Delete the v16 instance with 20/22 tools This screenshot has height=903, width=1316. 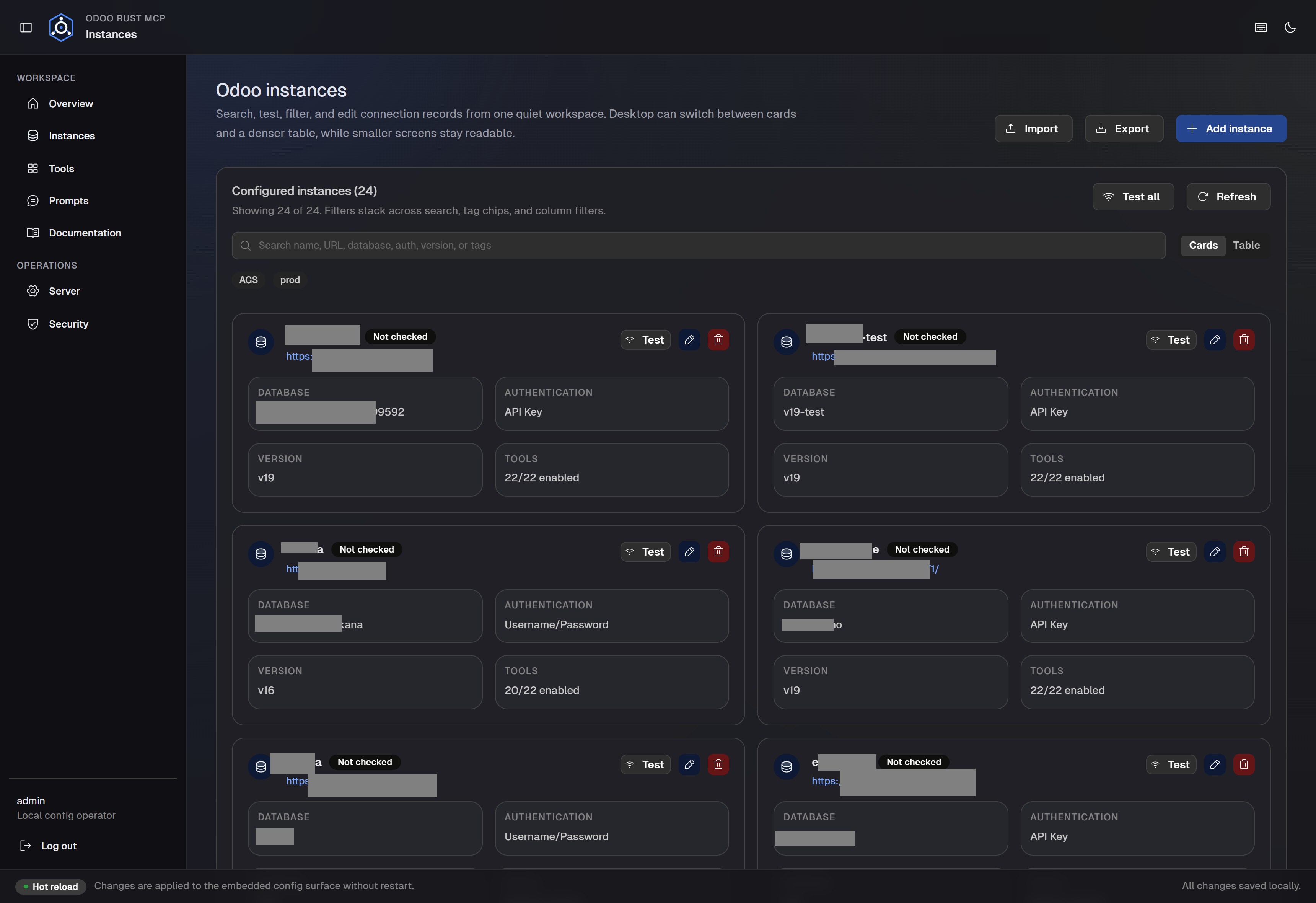tap(718, 552)
